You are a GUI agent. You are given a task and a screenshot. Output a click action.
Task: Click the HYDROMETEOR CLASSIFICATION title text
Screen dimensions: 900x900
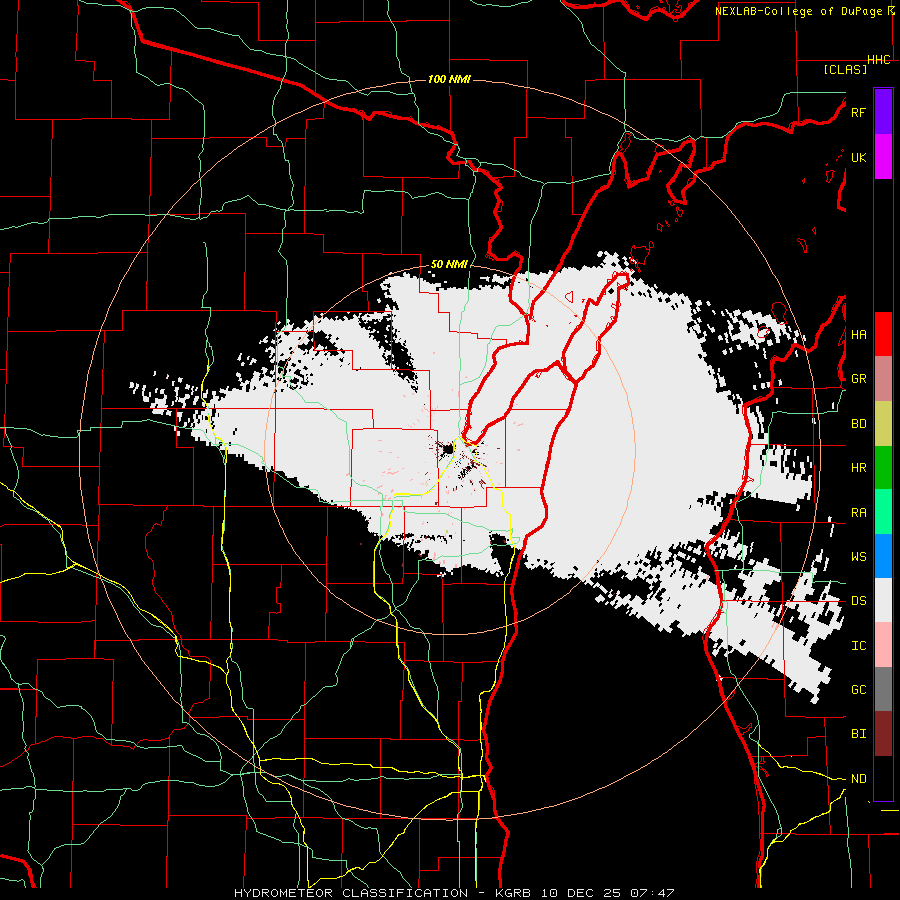pos(351,893)
